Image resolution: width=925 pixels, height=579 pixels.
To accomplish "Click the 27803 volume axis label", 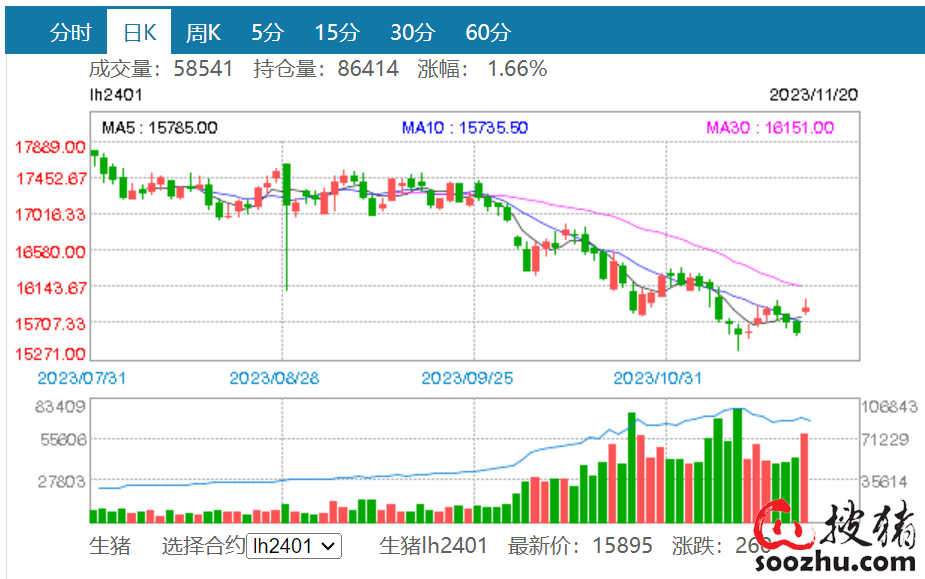I will pos(61,482).
